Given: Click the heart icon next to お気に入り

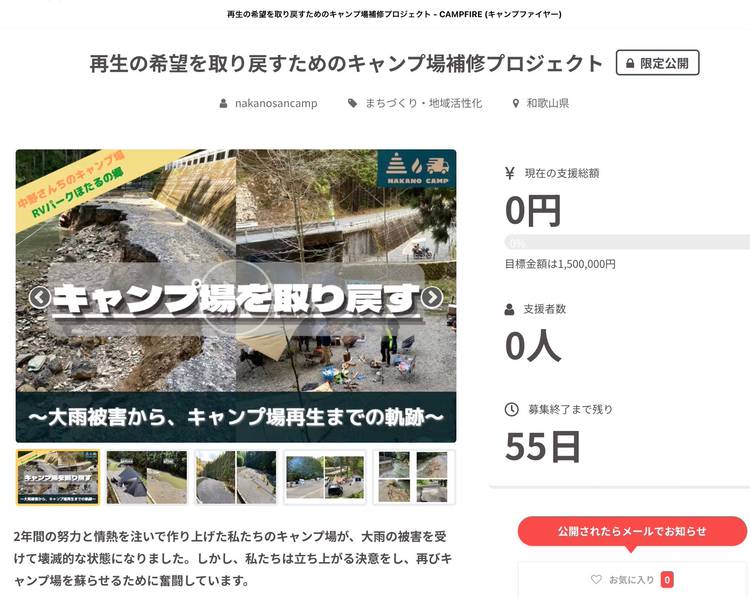Looking at the screenshot, I should tap(597, 579).
